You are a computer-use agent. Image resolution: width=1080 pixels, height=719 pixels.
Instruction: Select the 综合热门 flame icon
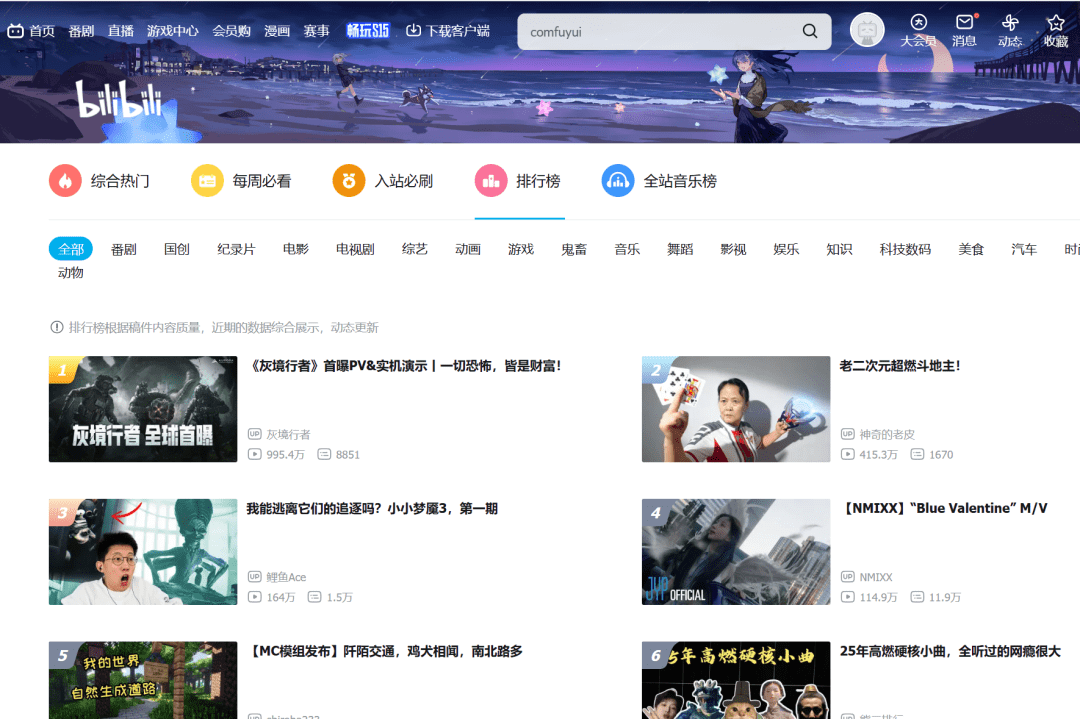[65, 181]
